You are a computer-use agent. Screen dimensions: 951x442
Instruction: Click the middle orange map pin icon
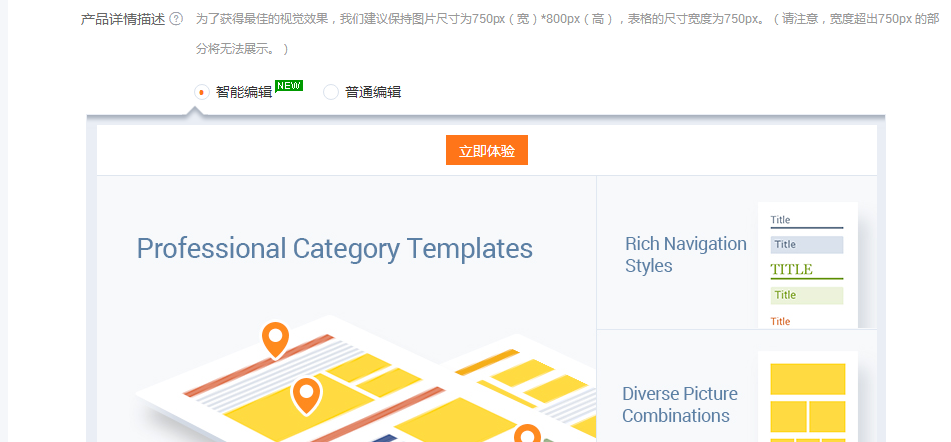point(306,395)
